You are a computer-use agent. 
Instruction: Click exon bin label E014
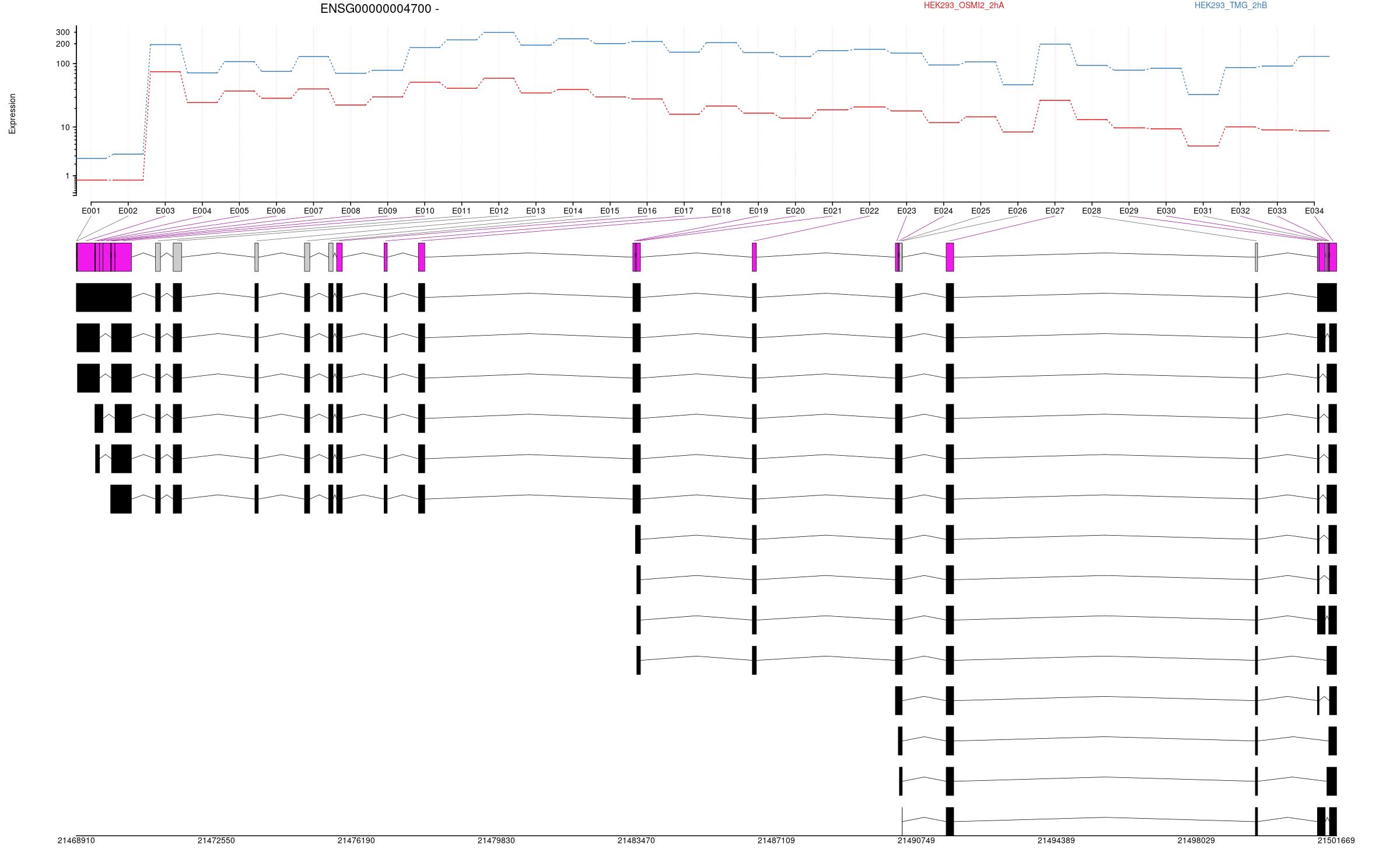coord(573,211)
